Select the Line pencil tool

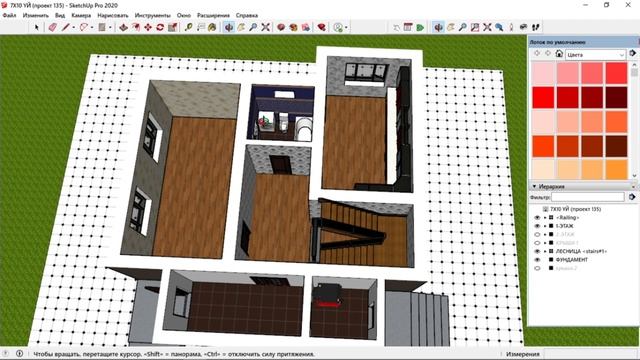65,27
